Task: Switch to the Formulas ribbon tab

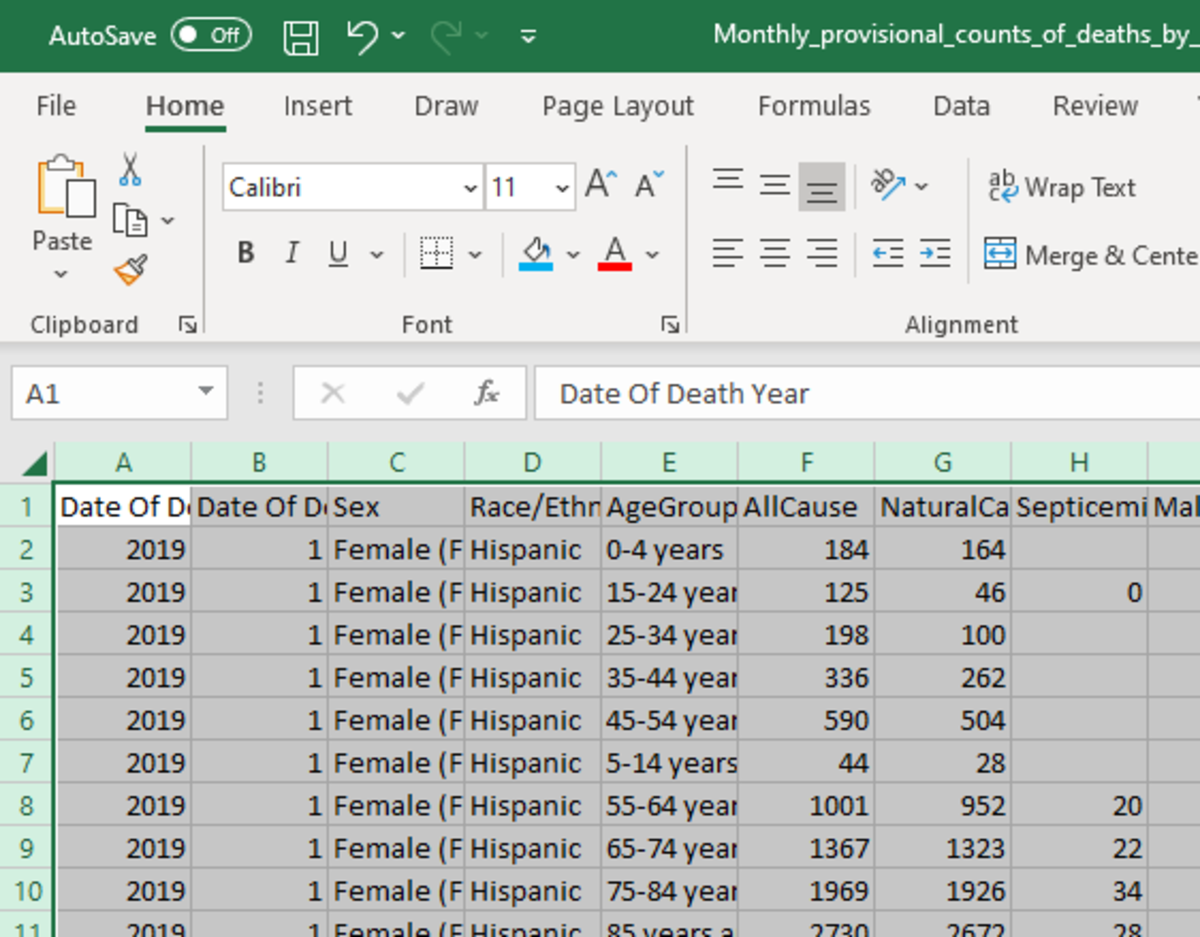Action: [814, 106]
